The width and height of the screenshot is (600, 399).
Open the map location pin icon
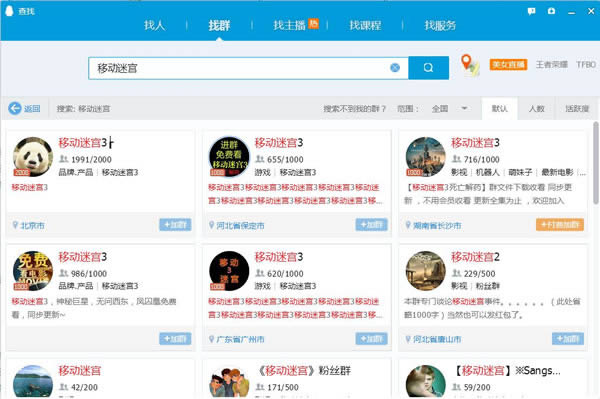coord(470,65)
